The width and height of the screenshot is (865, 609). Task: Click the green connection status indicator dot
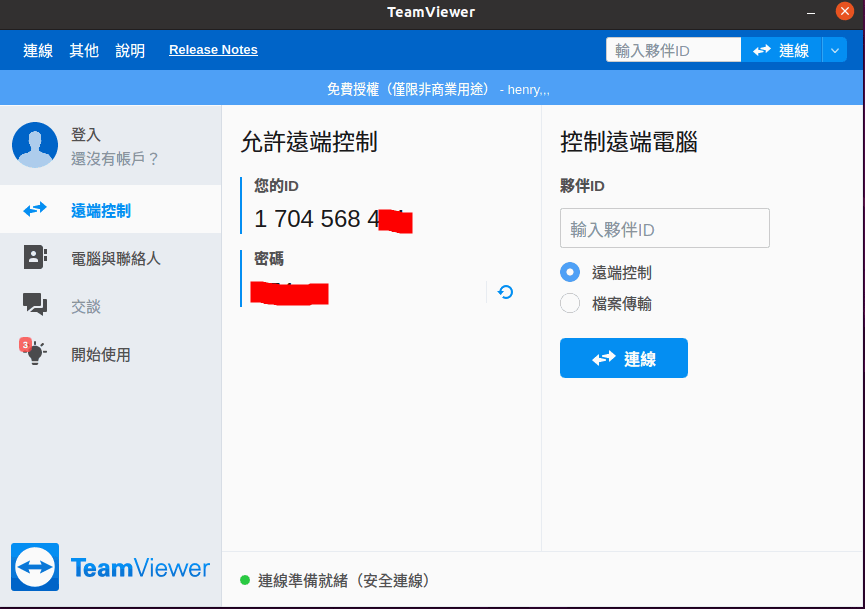245,580
